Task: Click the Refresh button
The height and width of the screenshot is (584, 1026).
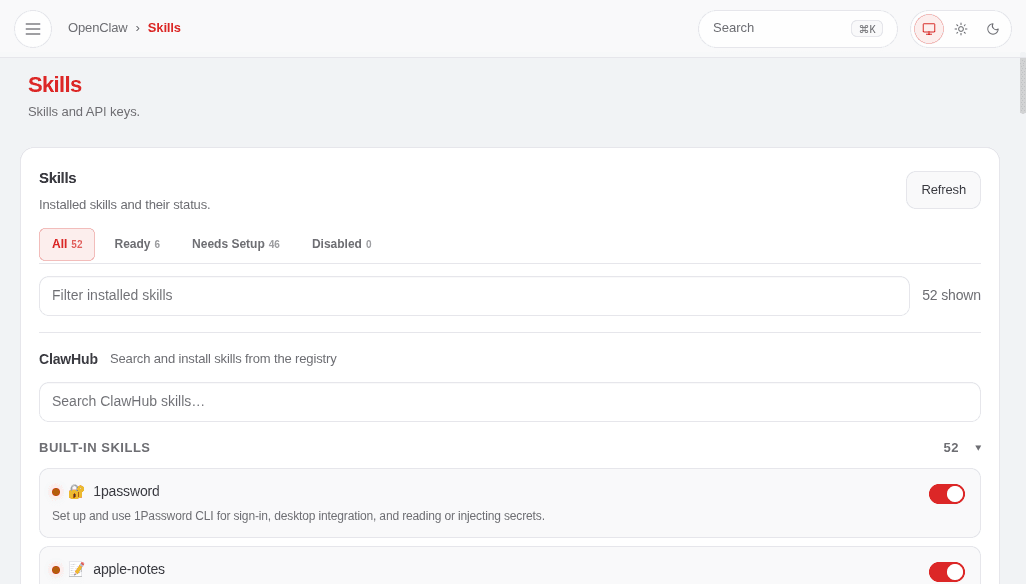Action: (943, 189)
